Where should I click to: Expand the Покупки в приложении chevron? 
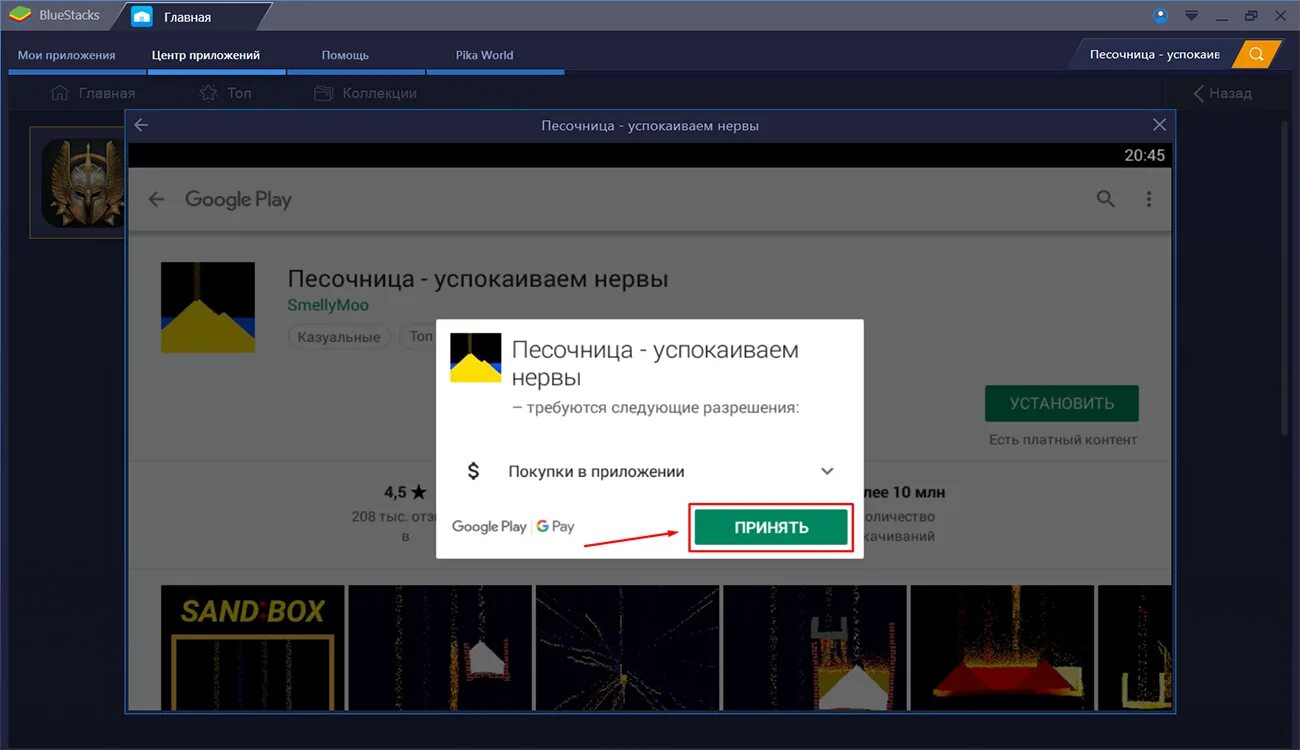coord(827,471)
